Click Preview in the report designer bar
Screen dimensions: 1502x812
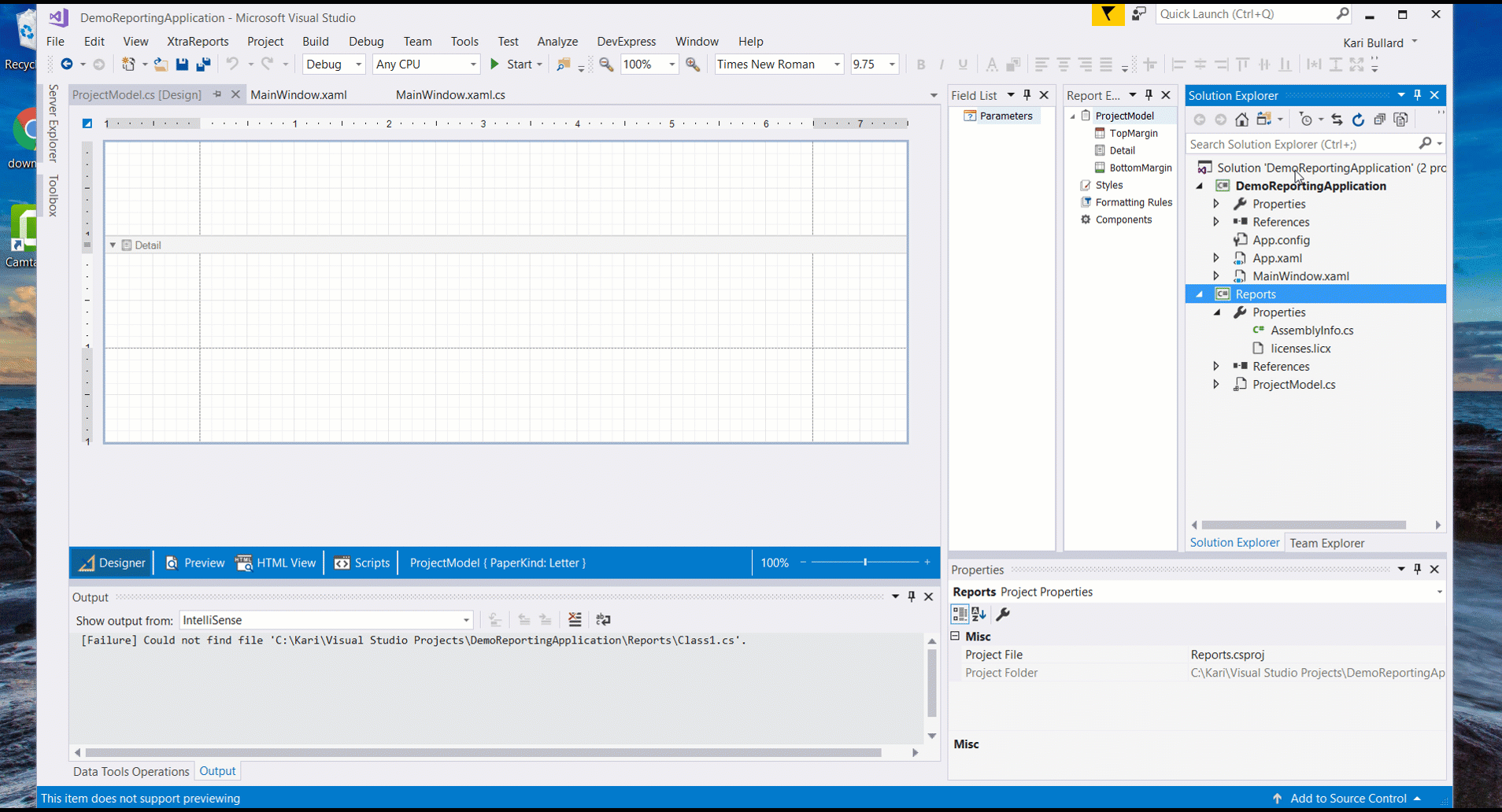click(x=194, y=563)
